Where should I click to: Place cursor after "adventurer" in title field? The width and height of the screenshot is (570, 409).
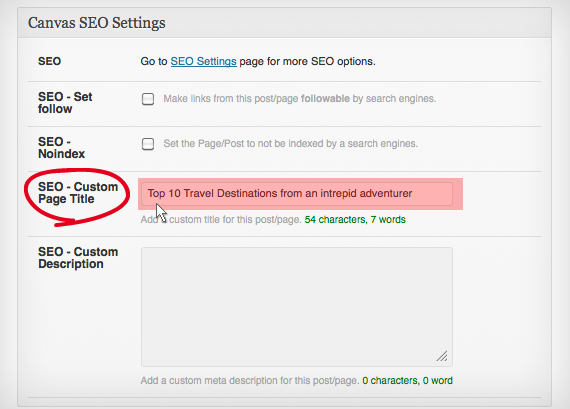pos(413,193)
